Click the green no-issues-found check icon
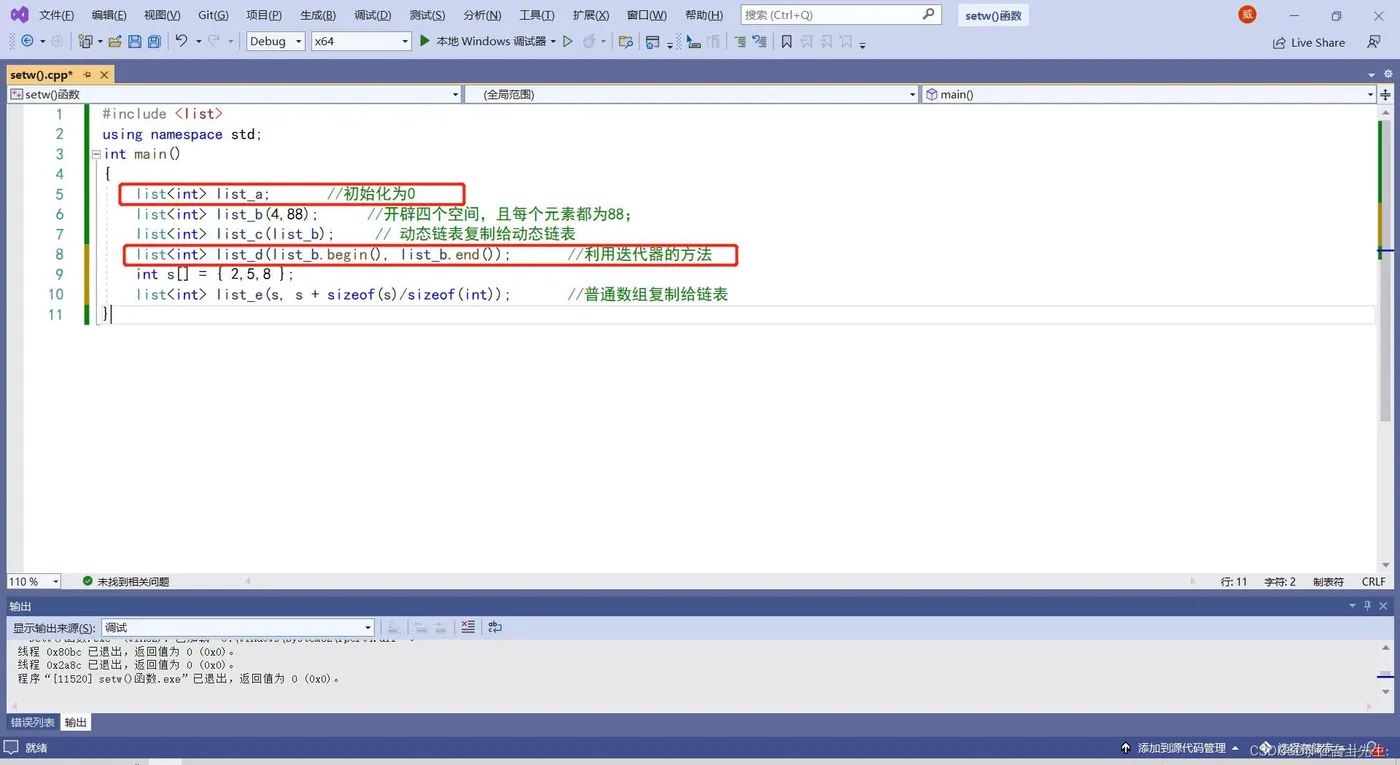 pos(88,581)
